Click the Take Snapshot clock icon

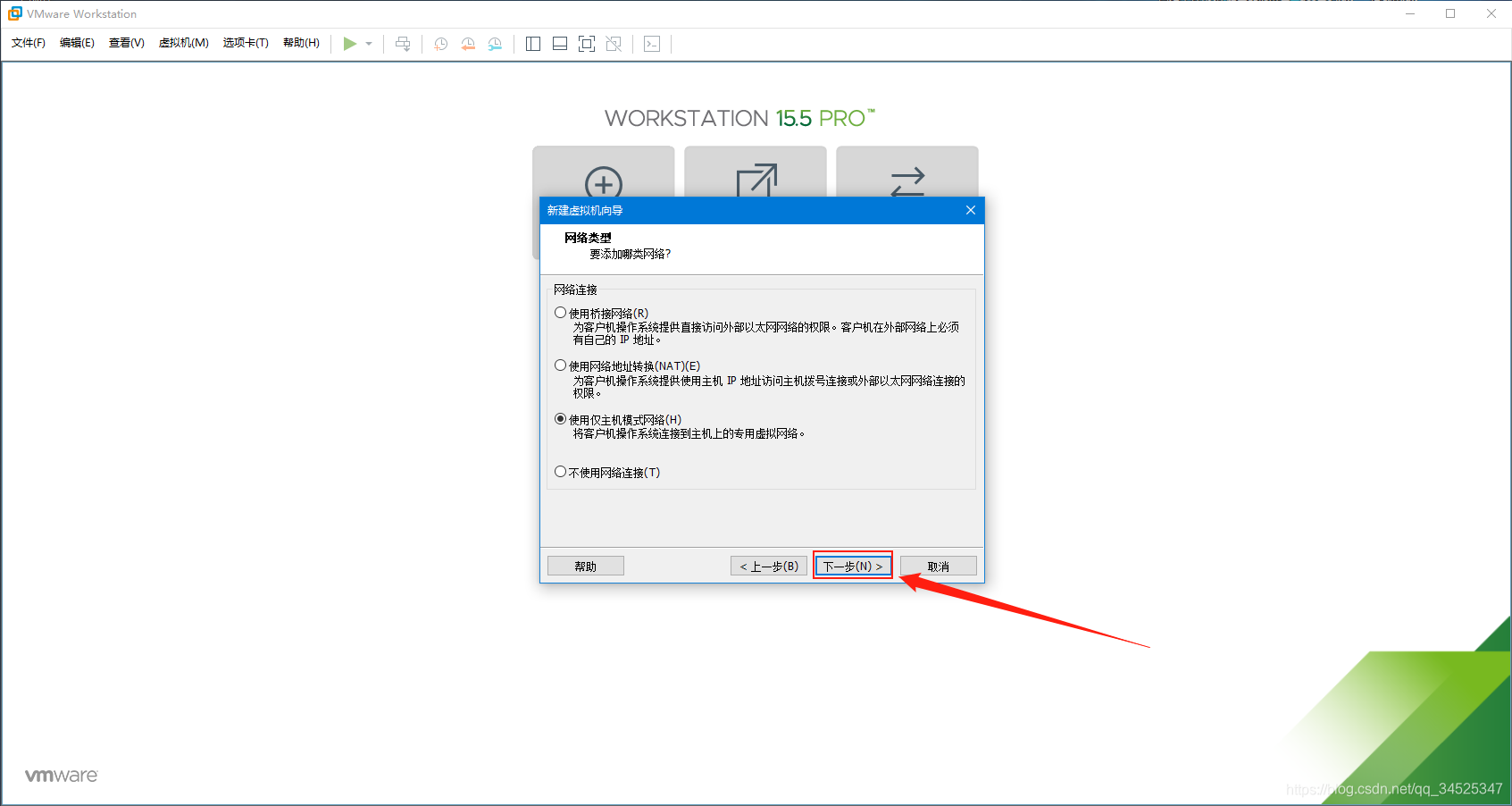click(x=441, y=44)
